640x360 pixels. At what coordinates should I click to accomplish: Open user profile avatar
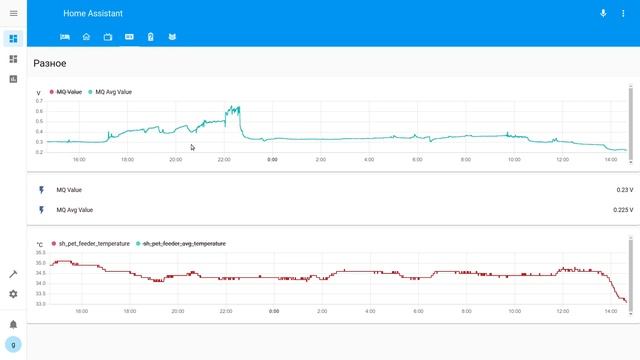click(13, 344)
